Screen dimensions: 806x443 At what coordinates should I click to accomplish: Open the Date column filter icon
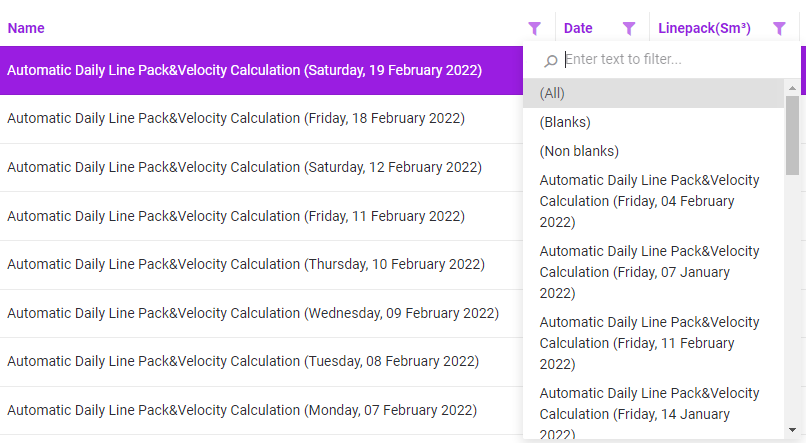point(629,29)
